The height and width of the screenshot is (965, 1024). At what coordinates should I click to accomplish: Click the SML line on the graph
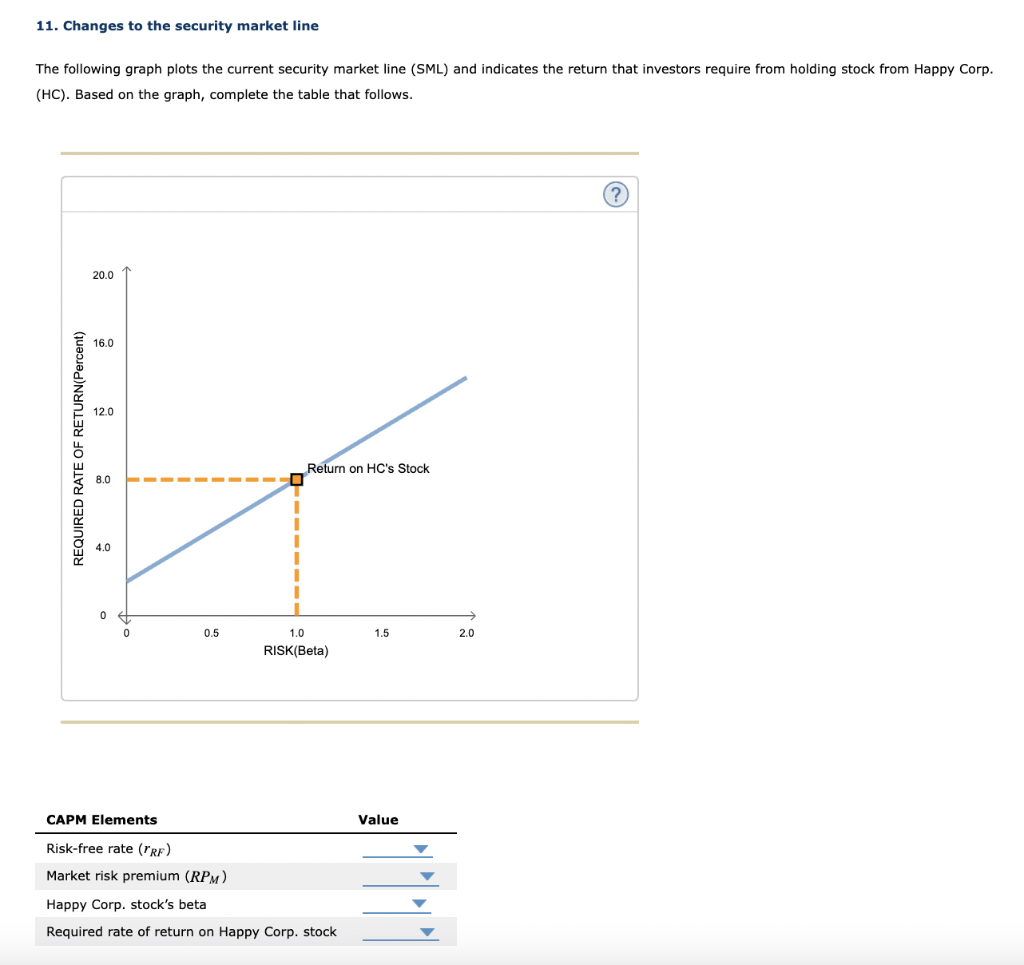click(x=400, y=420)
